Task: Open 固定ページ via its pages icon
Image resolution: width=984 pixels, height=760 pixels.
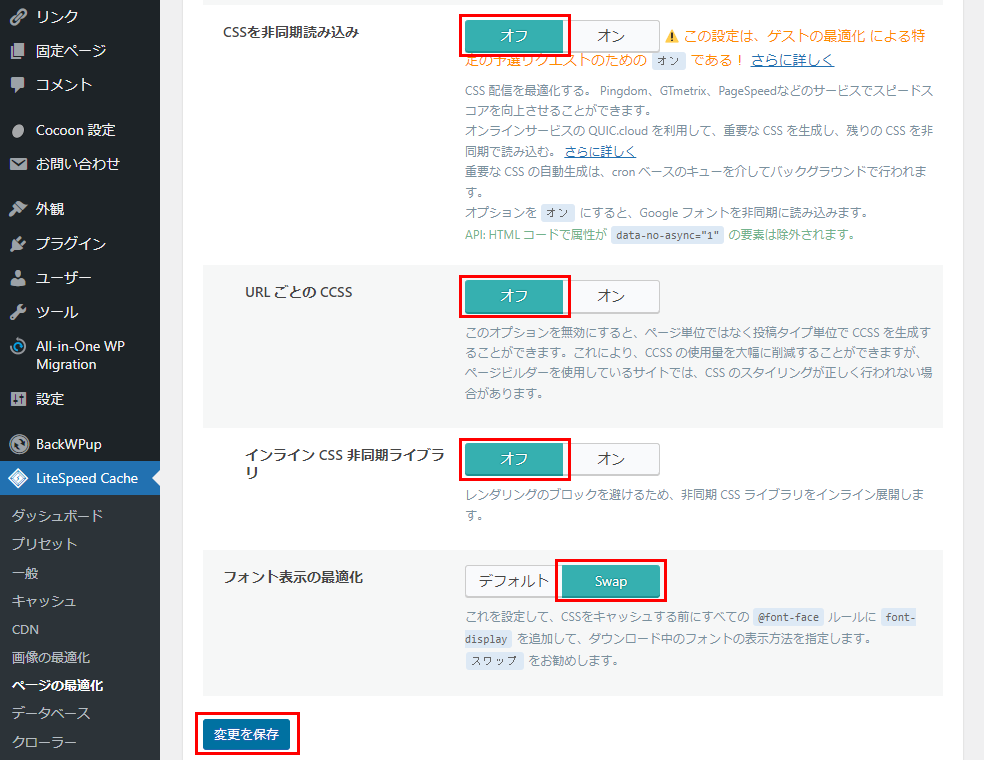Action: point(18,50)
